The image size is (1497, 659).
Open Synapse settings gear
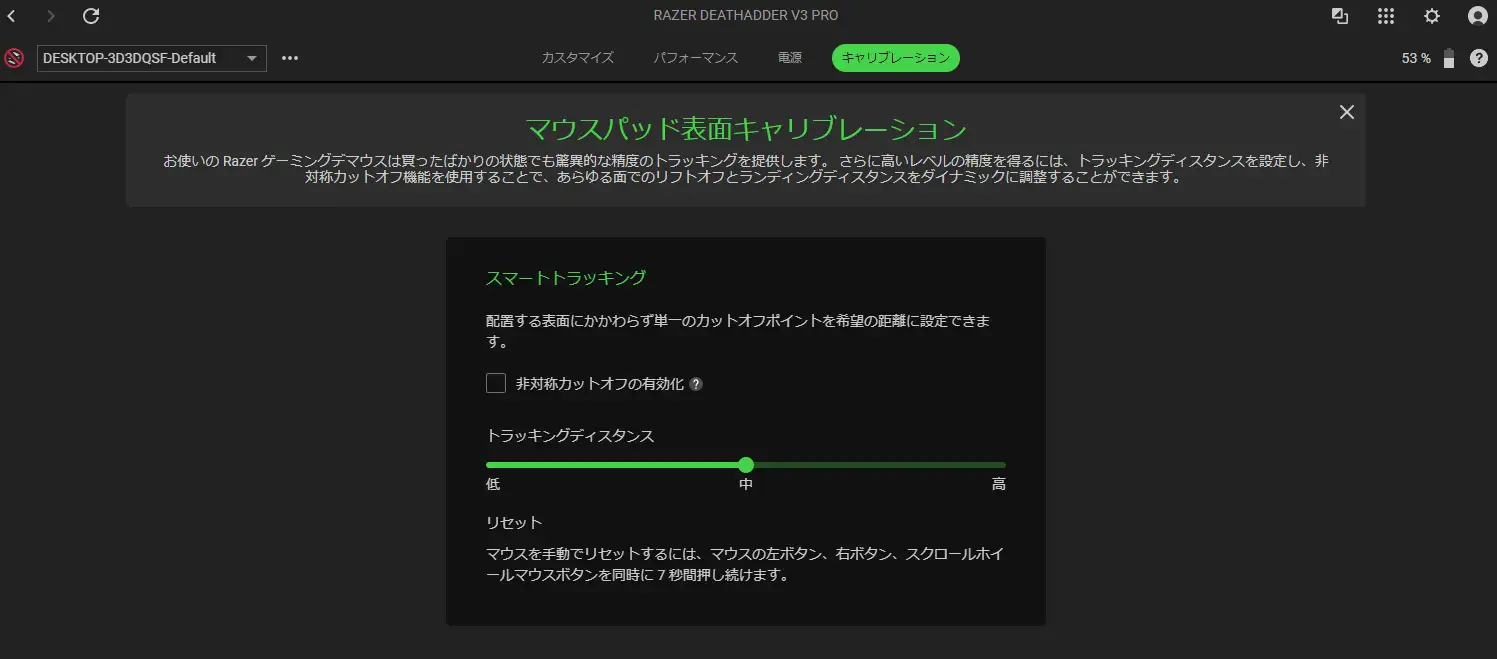[x=1432, y=16]
